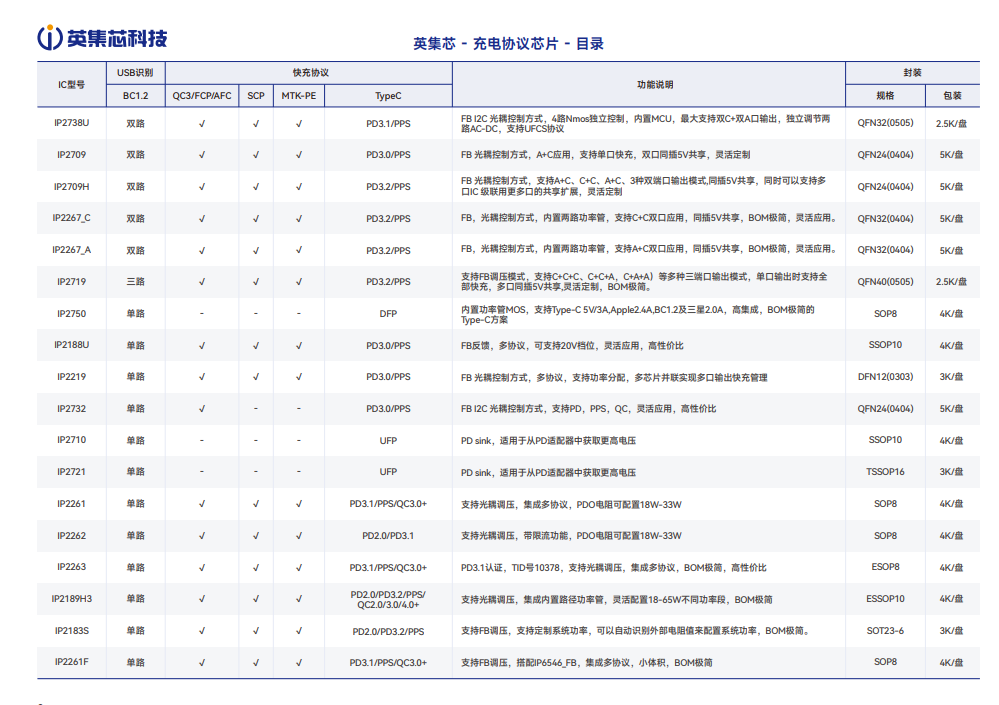Click the UFP cell in IP2721 row
The height and width of the screenshot is (705, 999).
tap(388, 471)
